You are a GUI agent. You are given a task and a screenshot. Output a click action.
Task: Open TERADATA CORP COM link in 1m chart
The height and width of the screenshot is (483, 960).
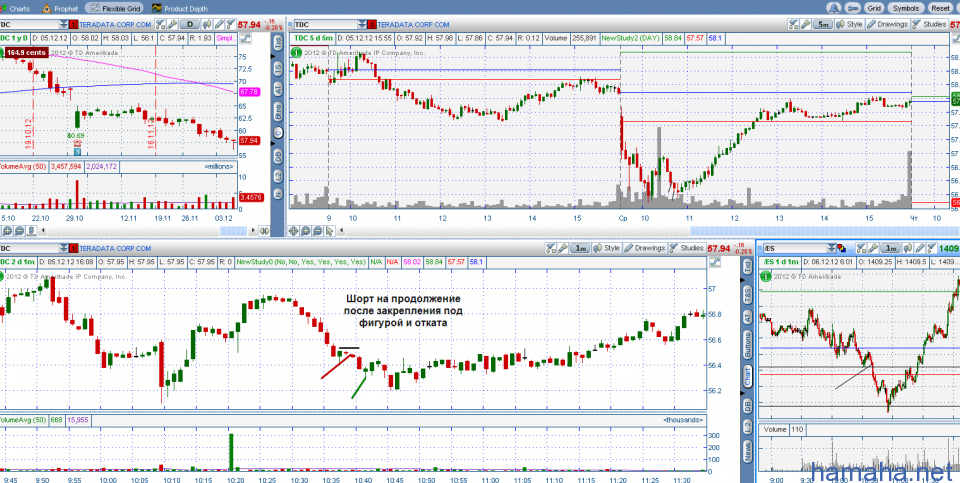115,249
